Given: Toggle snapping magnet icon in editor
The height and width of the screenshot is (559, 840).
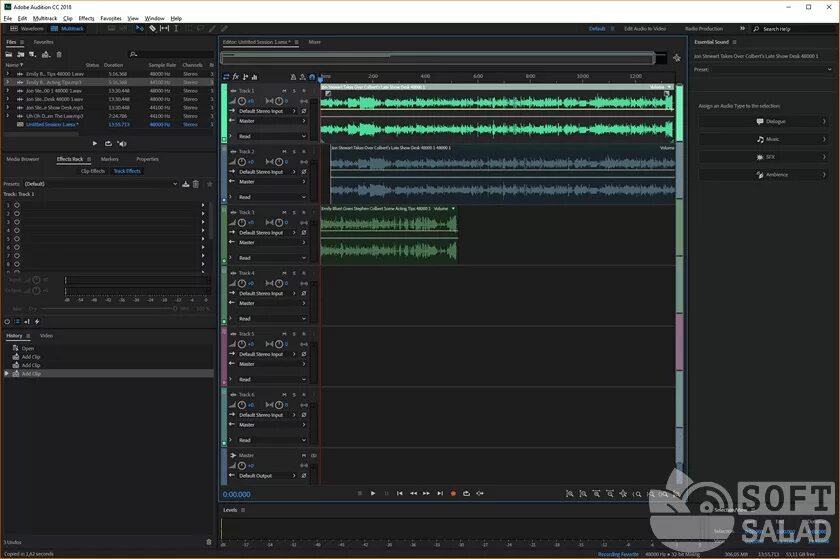Looking at the screenshot, I should (x=312, y=77).
